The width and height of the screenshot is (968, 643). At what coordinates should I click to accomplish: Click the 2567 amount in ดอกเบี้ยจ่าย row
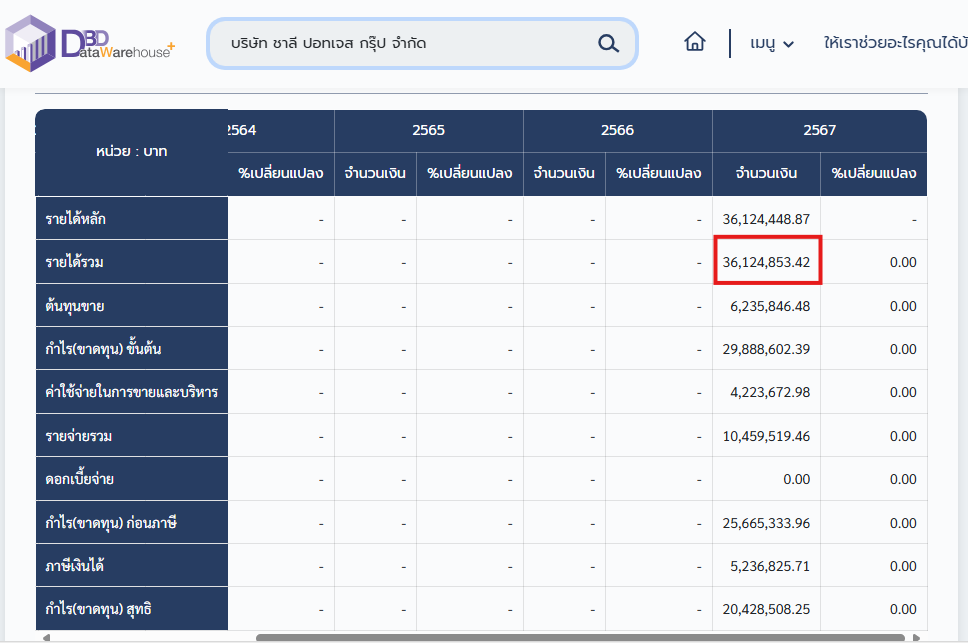click(x=796, y=479)
